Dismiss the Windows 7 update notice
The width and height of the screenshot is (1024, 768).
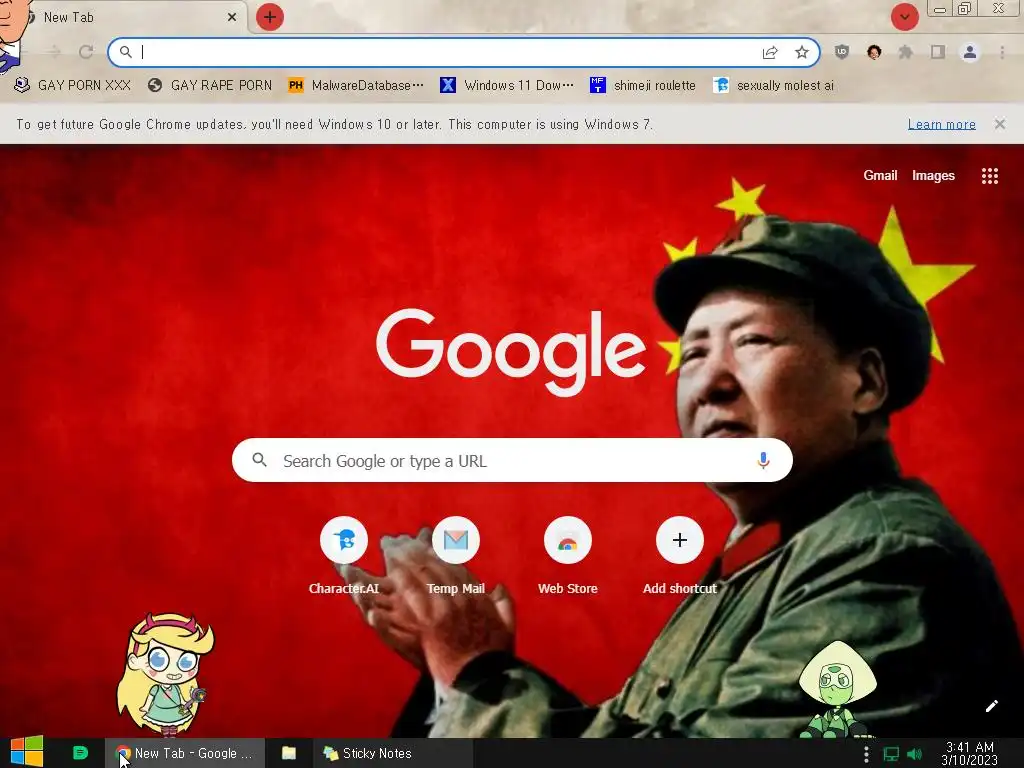[x=1000, y=123]
